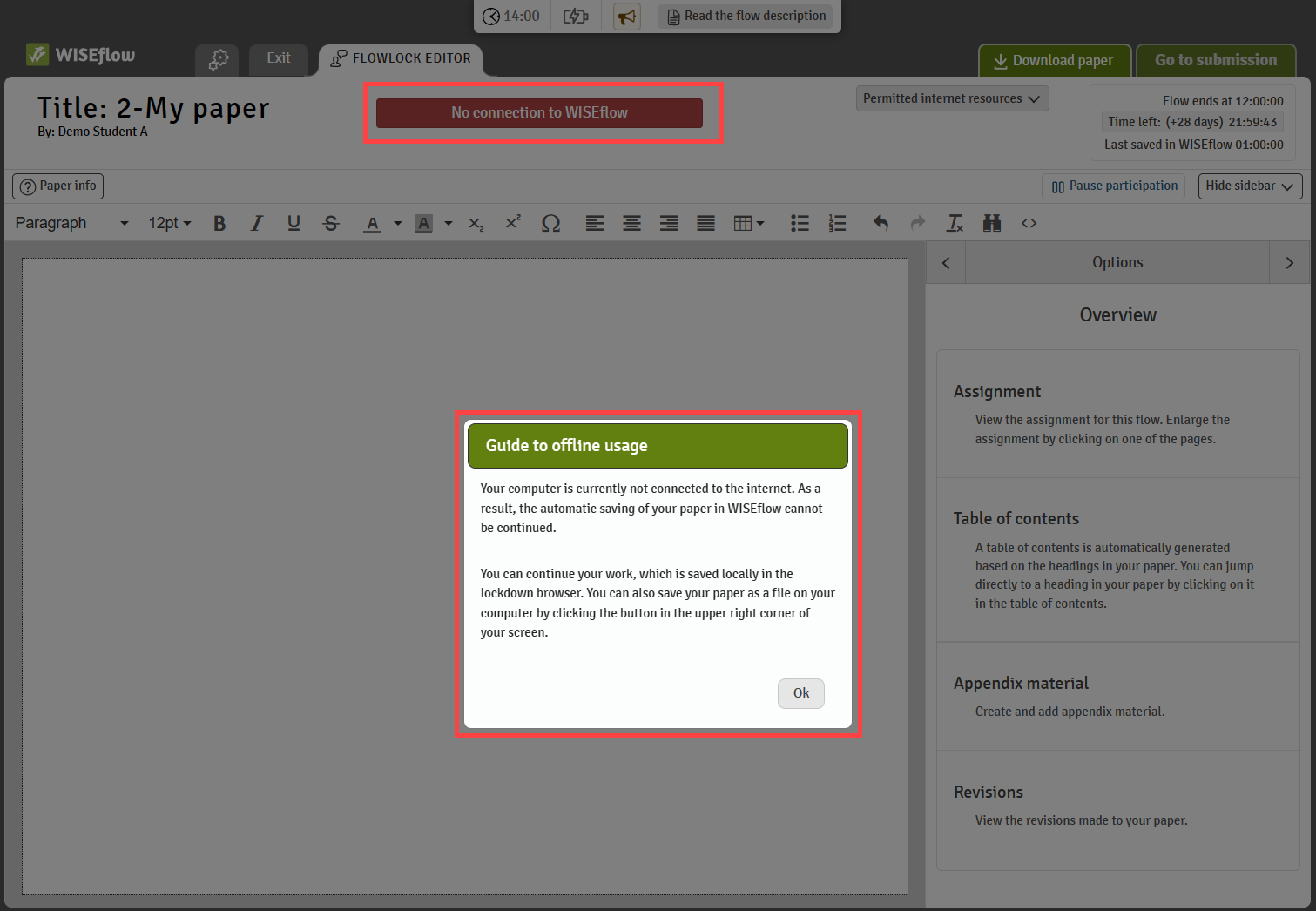Toggle underline formatting
Viewport: 1316px width, 911px height.
294,224
